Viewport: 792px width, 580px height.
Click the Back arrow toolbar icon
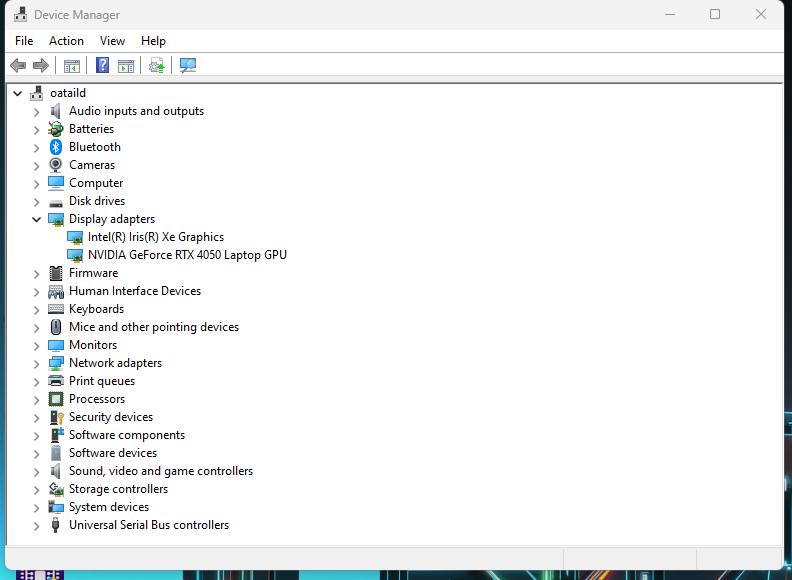[18, 65]
